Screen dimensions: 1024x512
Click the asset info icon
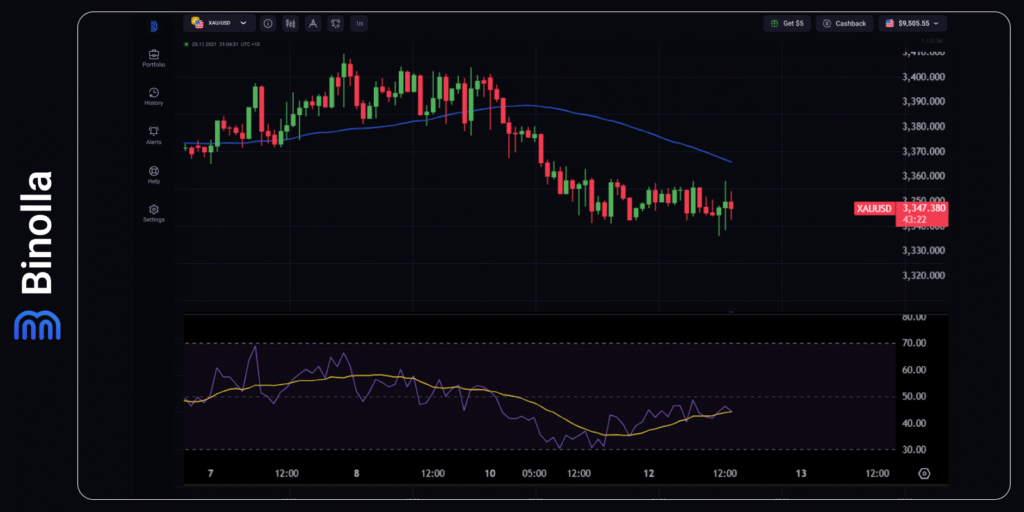click(268, 23)
